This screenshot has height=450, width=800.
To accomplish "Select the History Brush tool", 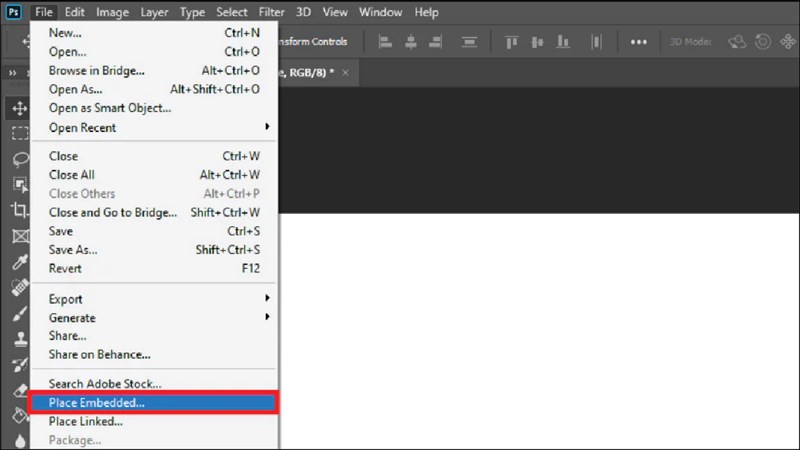I will point(20,365).
